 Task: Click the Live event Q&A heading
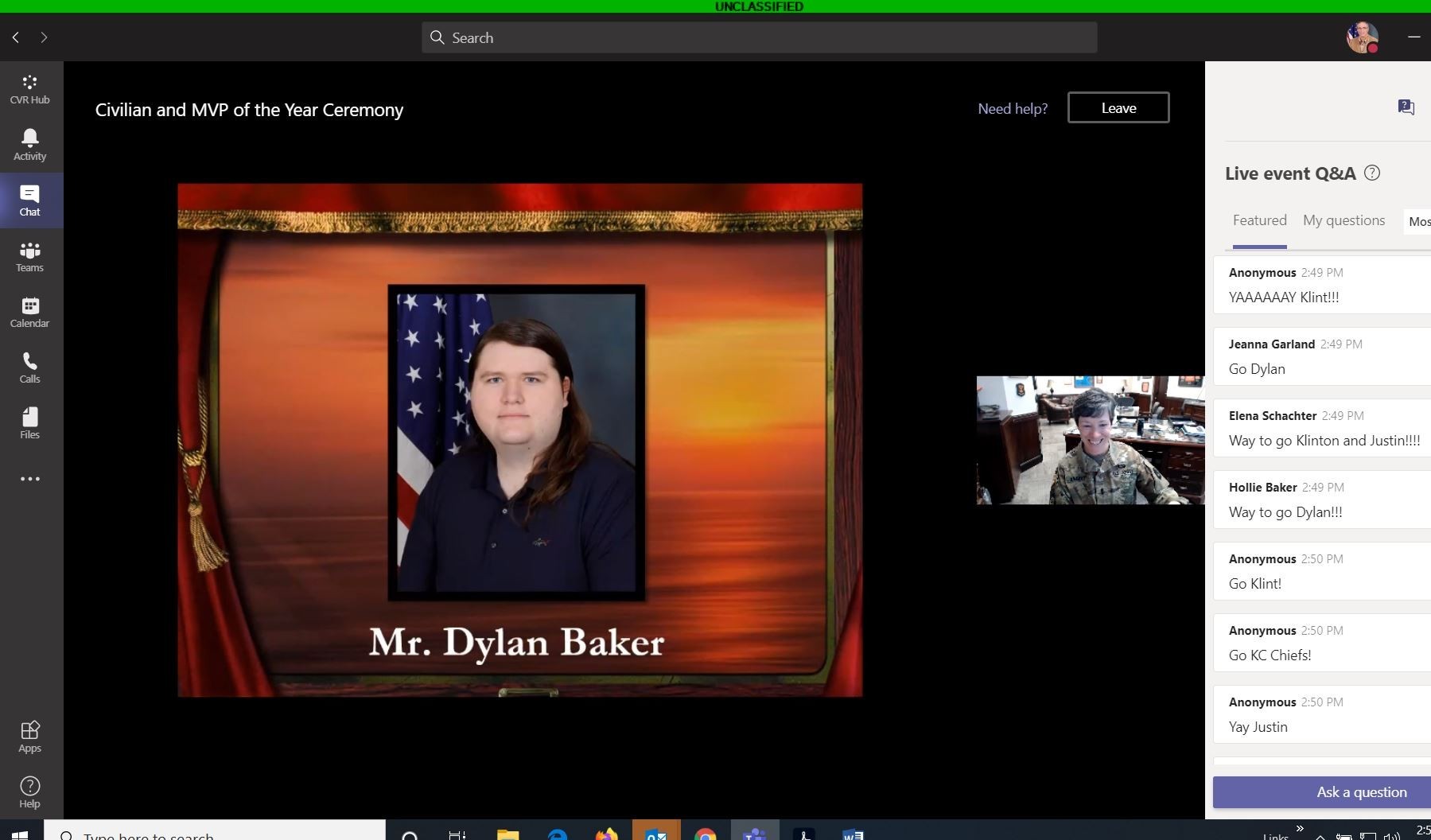[x=1290, y=173]
